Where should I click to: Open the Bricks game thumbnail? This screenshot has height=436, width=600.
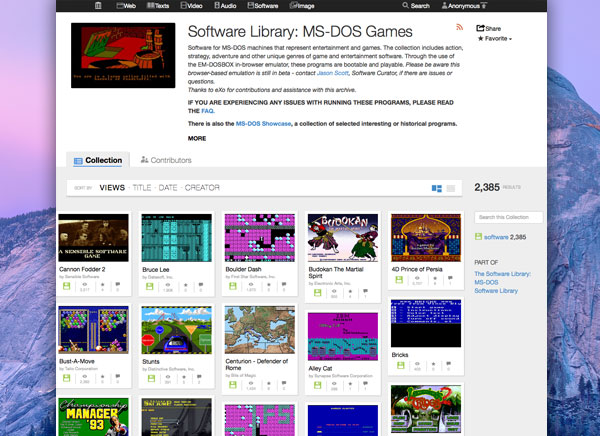pyautogui.click(x=426, y=323)
